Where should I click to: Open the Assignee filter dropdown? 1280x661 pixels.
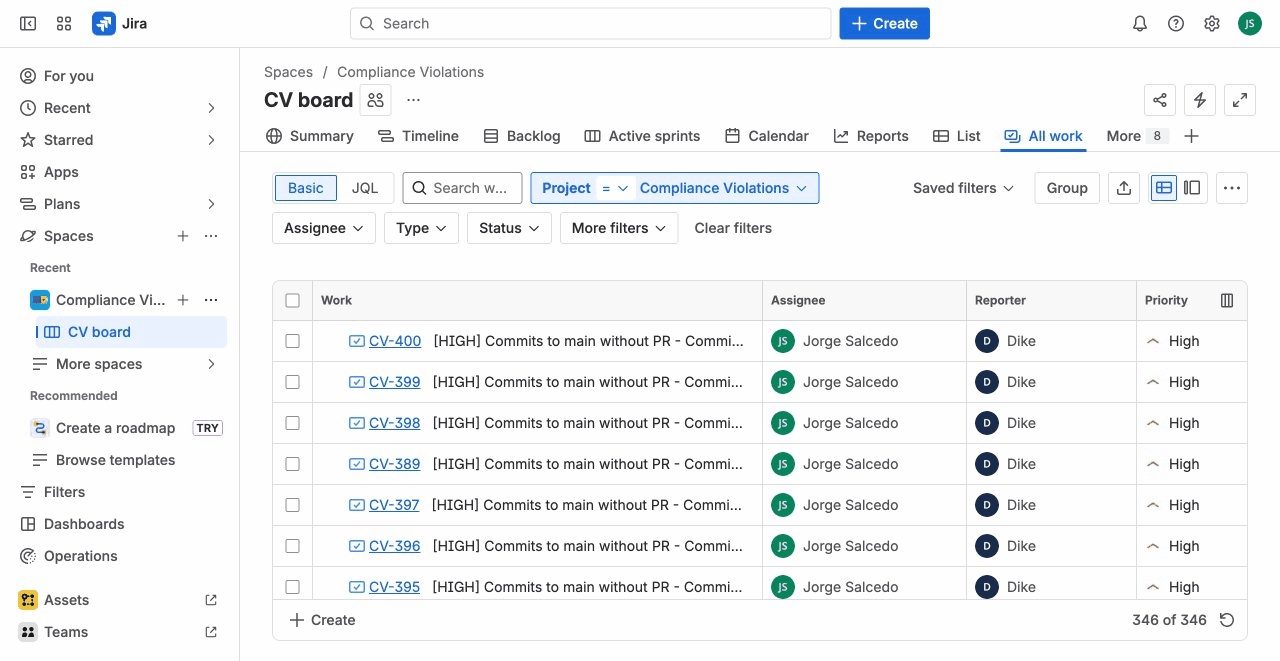[x=323, y=228]
